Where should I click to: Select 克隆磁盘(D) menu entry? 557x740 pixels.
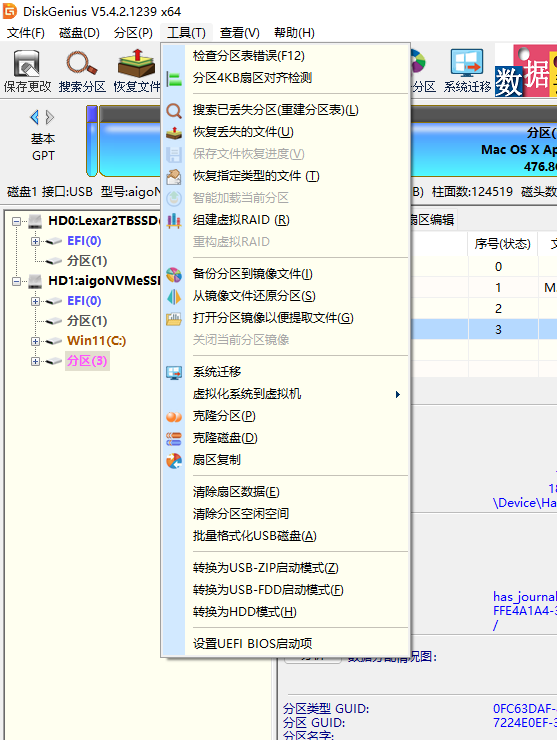tap(285, 438)
